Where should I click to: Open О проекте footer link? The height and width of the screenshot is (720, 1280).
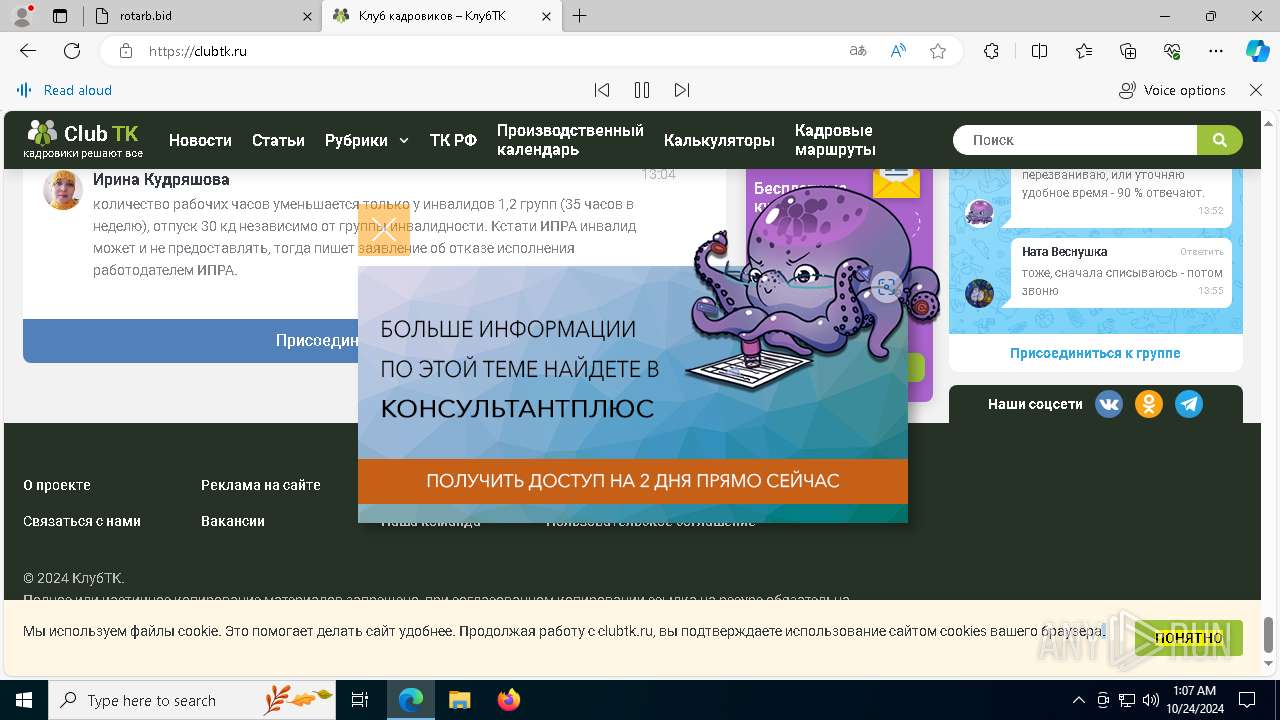point(57,485)
